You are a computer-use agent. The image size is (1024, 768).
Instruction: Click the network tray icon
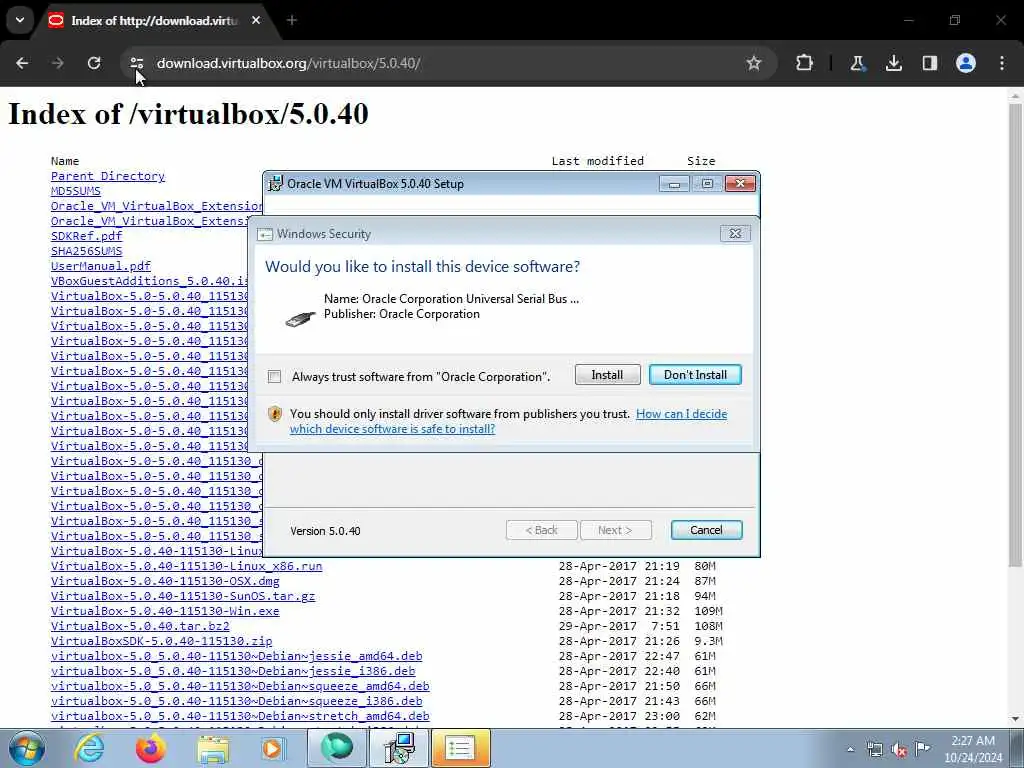pyautogui.click(x=875, y=749)
